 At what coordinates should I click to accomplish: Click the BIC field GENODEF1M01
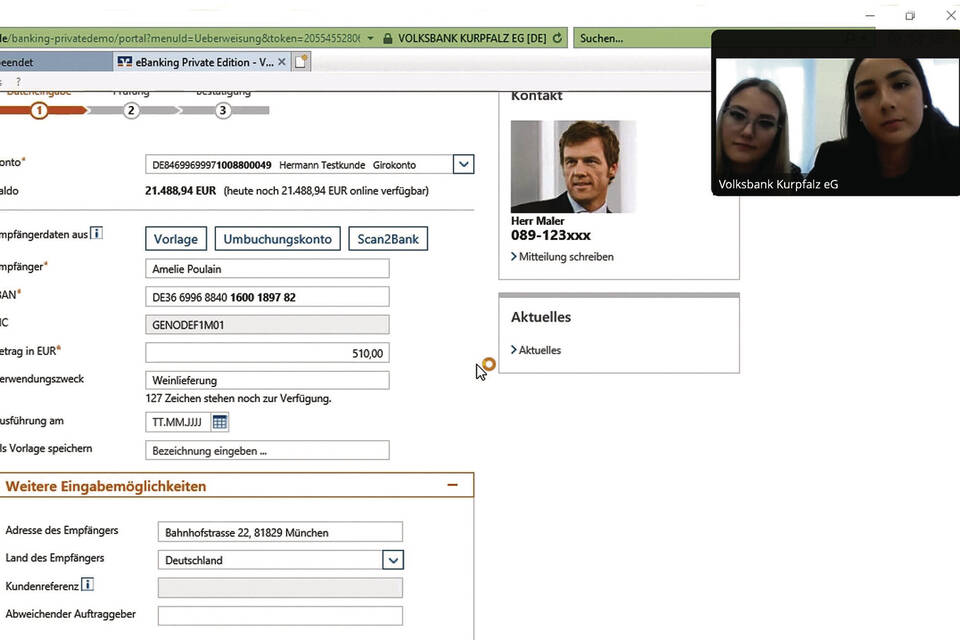coord(267,325)
